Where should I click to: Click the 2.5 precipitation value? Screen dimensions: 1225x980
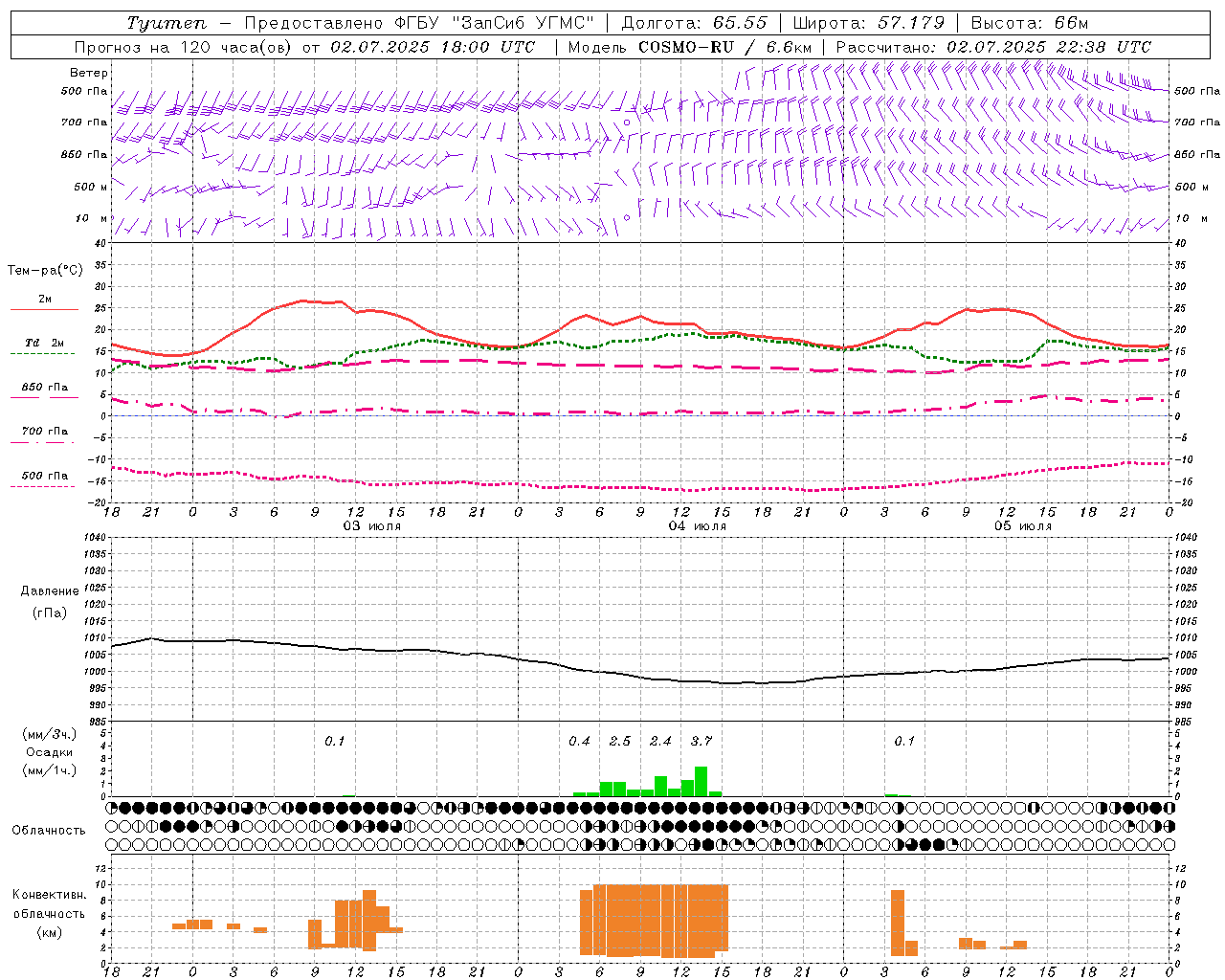619,741
